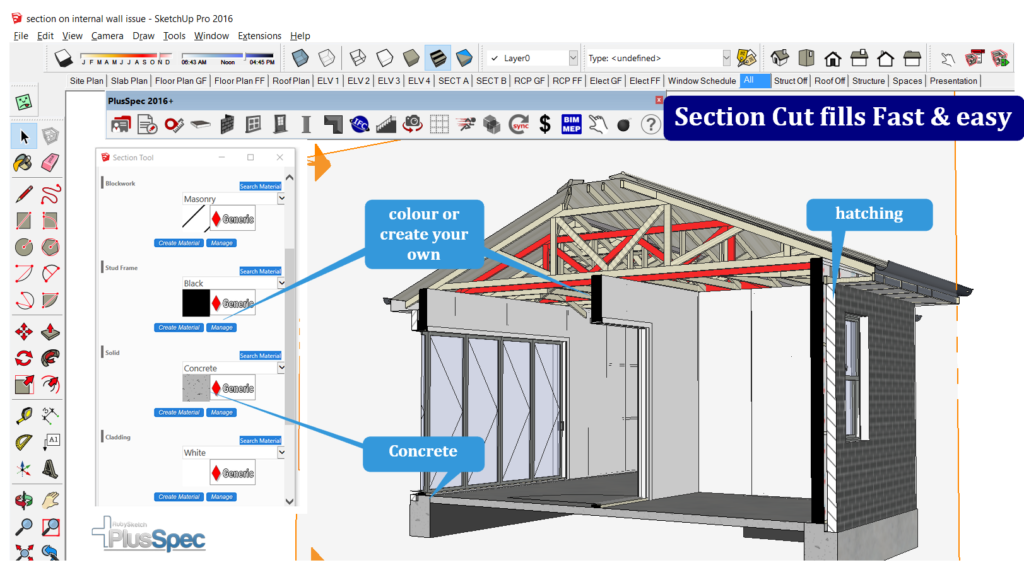Screen dimensions: 1024x570
Task: Expand the White Cladding dropdown
Action: 281,452
